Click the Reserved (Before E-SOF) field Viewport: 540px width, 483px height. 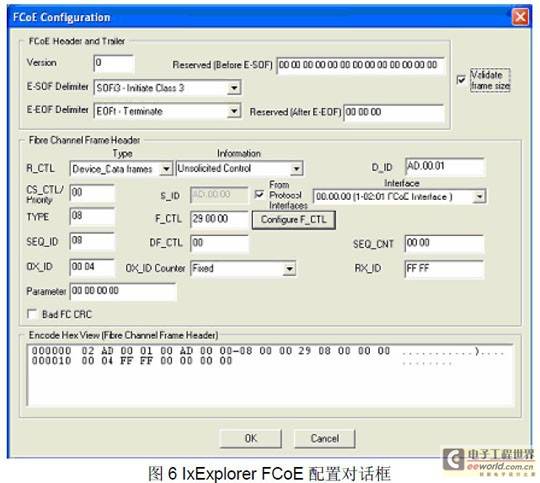(x=361, y=65)
